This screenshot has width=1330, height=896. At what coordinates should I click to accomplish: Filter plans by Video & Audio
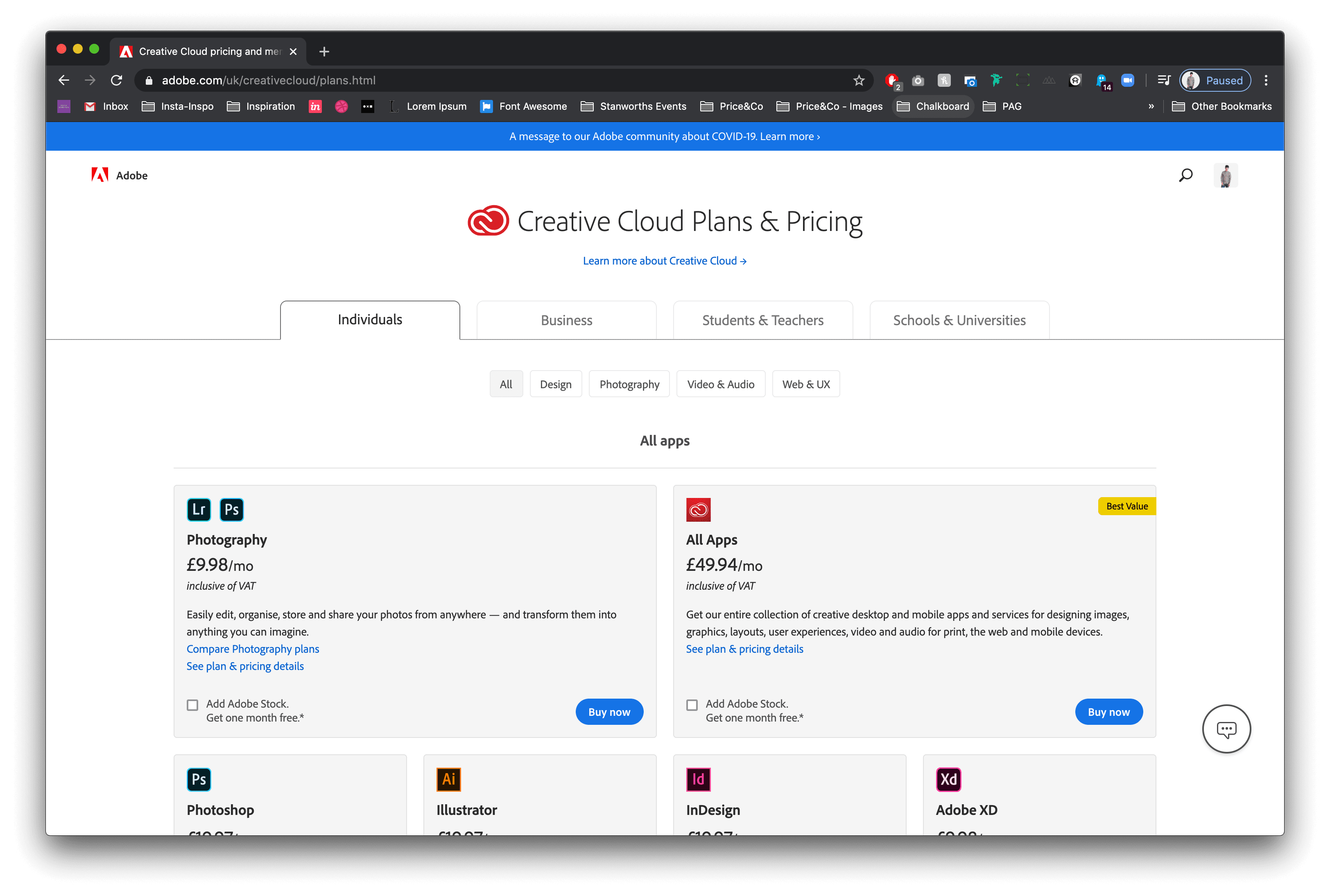[x=720, y=384]
